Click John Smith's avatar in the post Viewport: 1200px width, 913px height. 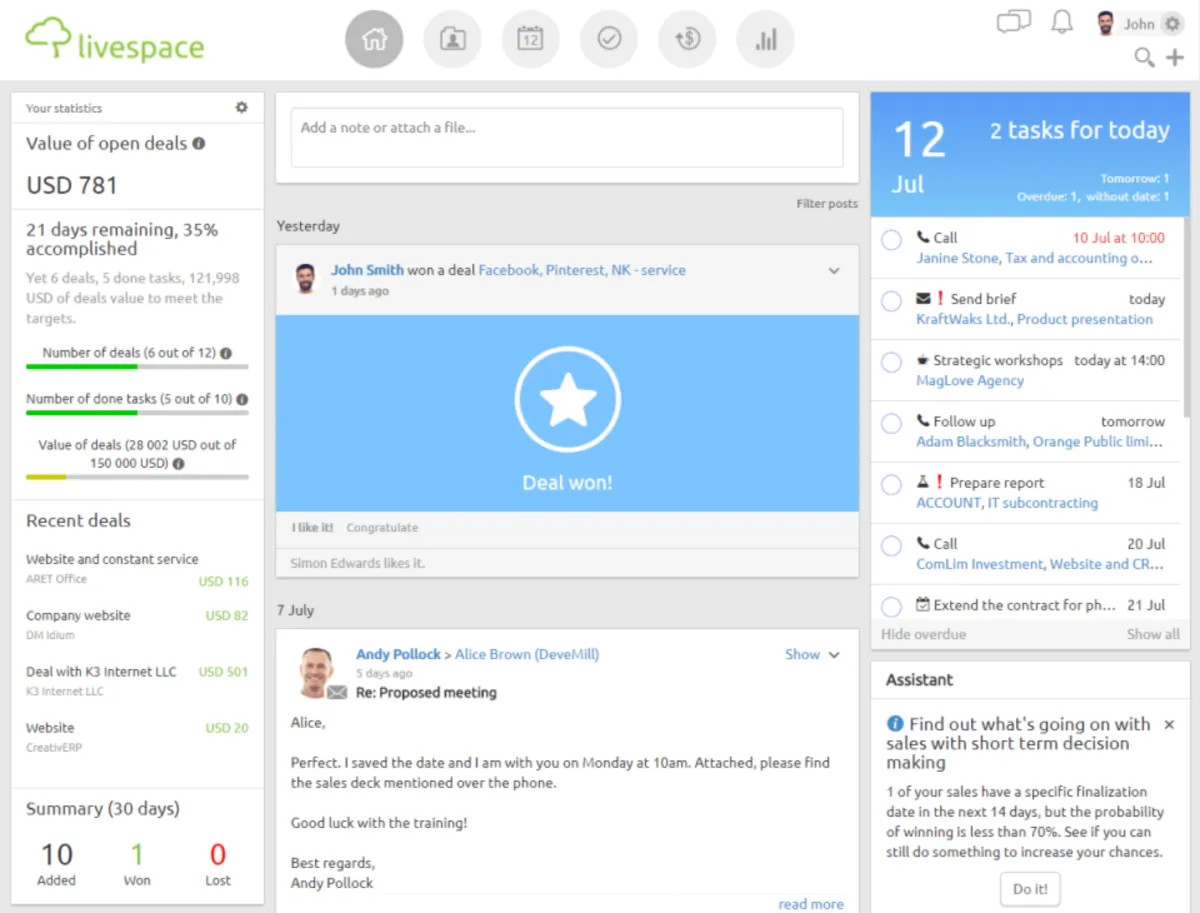tap(306, 278)
